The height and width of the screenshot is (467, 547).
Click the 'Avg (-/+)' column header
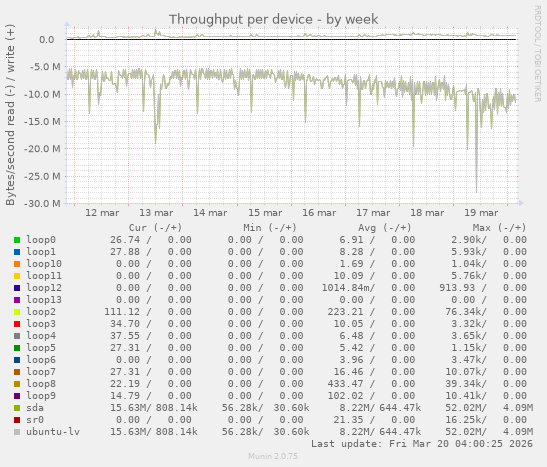[x=384, y=228]
